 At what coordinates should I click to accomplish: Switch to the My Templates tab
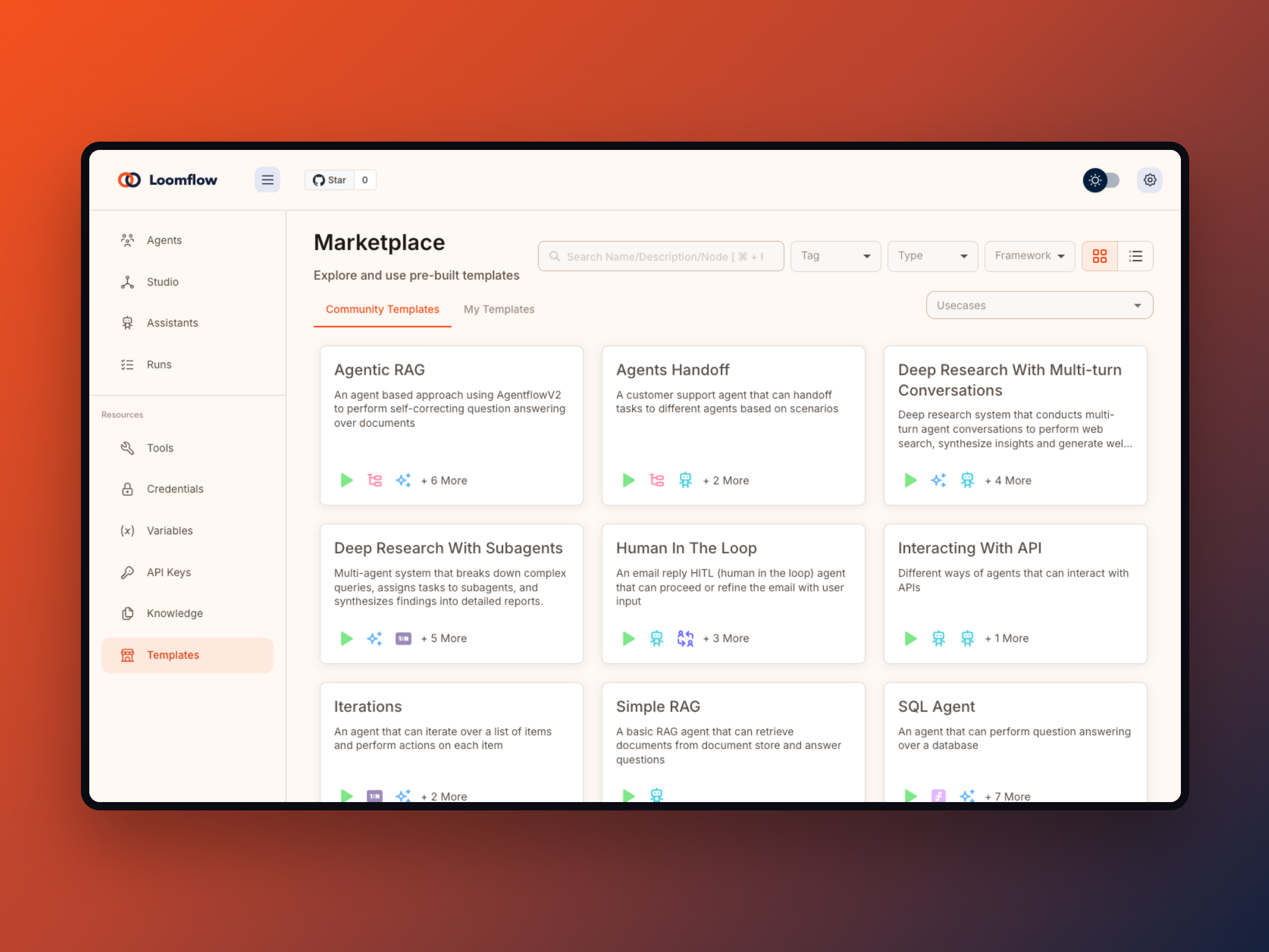(x=499, y=309)
